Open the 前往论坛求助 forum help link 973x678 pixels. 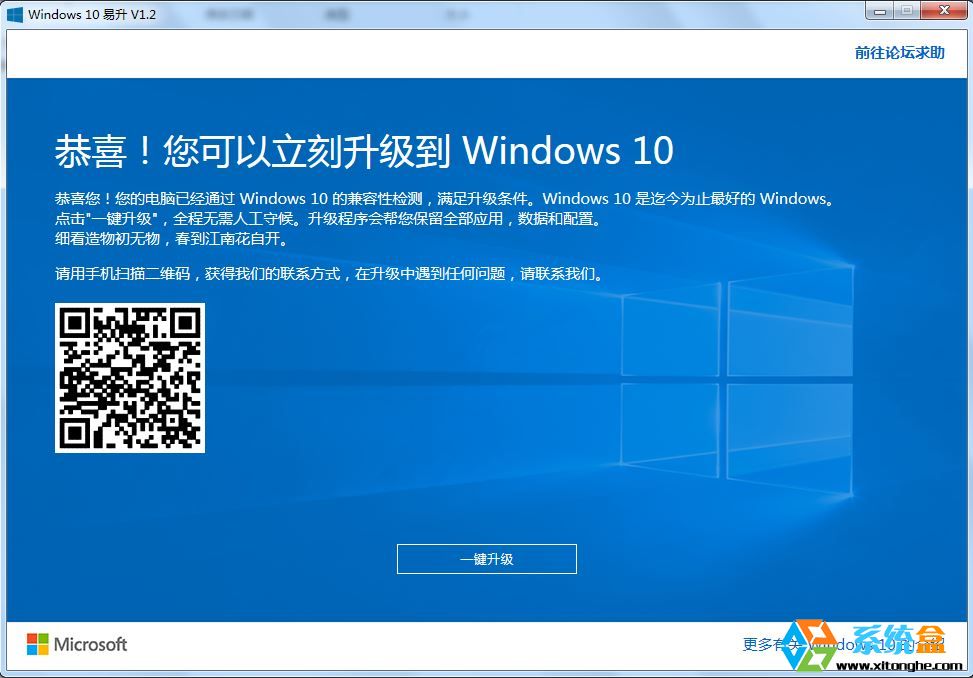[899, 53]
